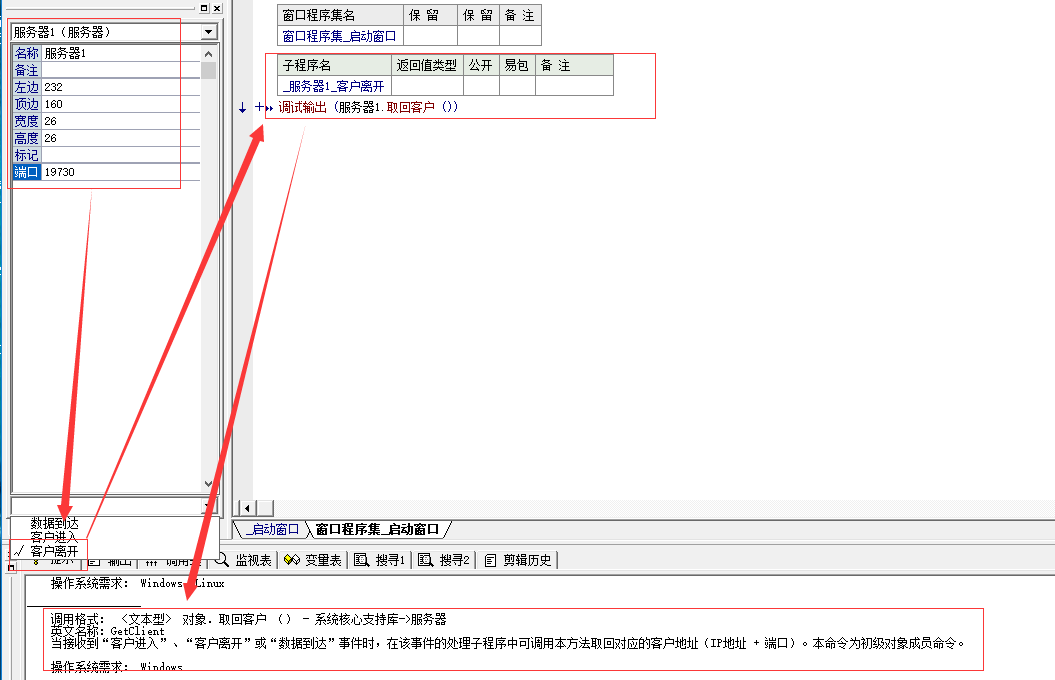
Task: Click the 调试输出 code statement
Action: point(303,107)
